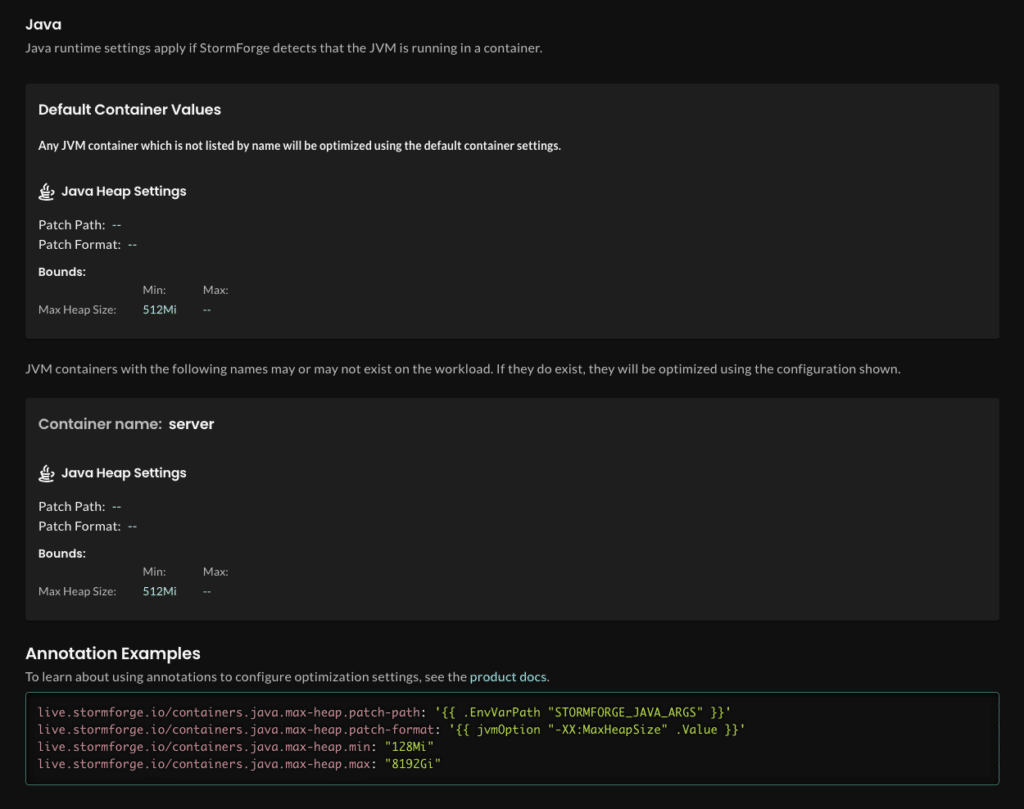Click the max-heap.min "128Mi" annotation line

pyautogui.click(x=236, y=746)
